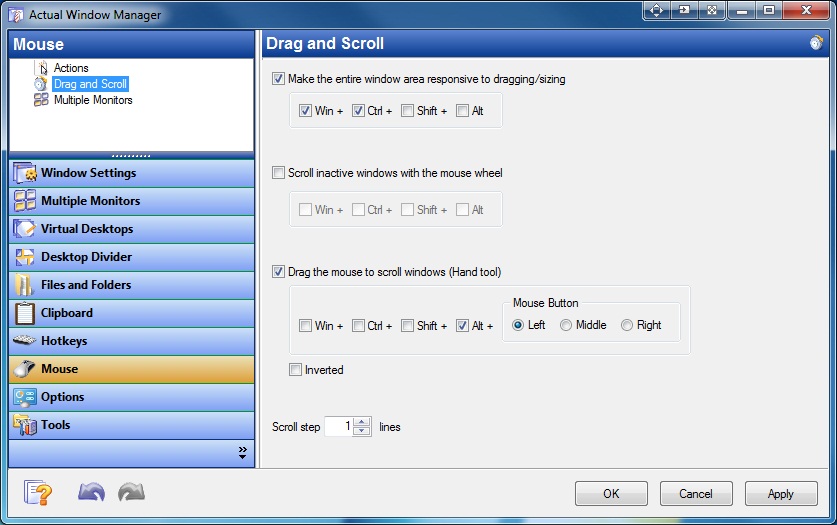This screenshot has height=525, width=837.
Task: Check Shift+ modifier for Hand tool
Action: (x=407, y=325)
